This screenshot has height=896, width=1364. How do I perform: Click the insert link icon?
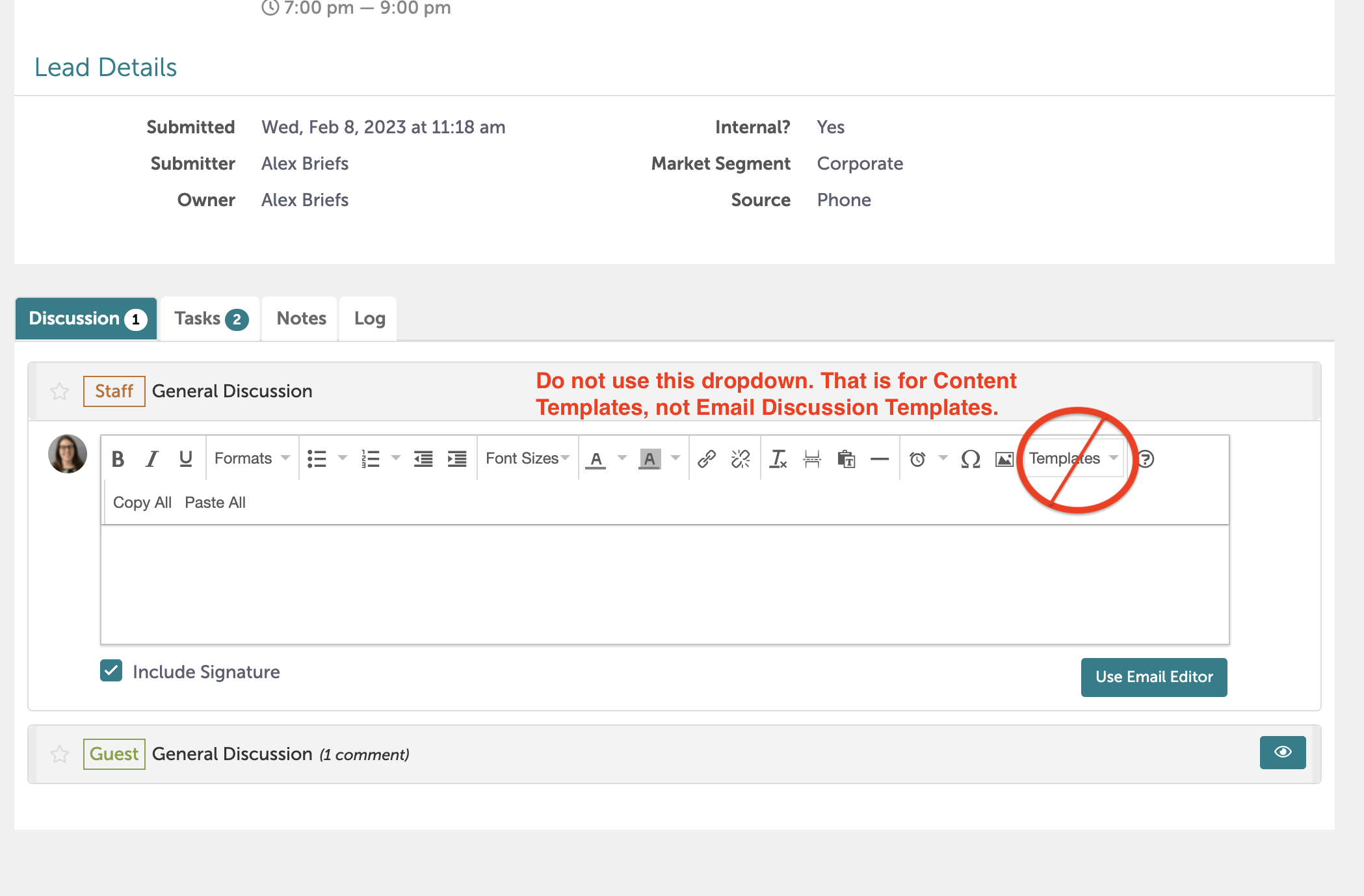(707, 459)
